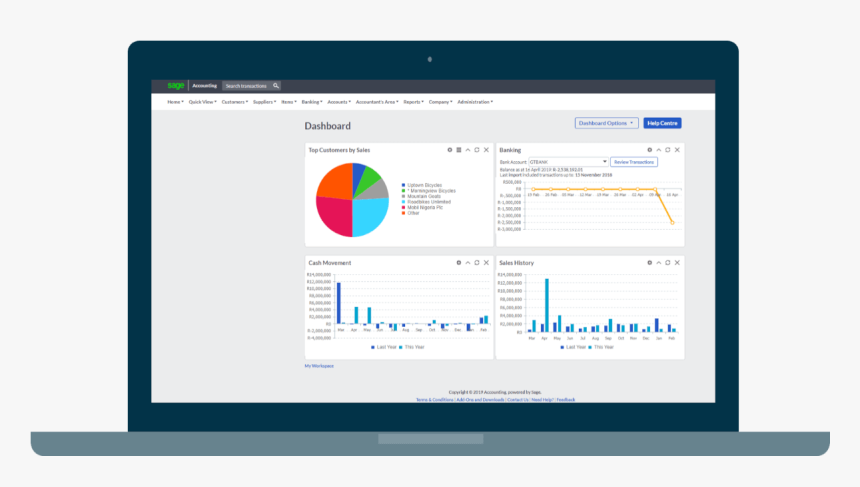The image size is (860, 487).
Task: Click the Dashboard page heading
Action: [327, 126]
